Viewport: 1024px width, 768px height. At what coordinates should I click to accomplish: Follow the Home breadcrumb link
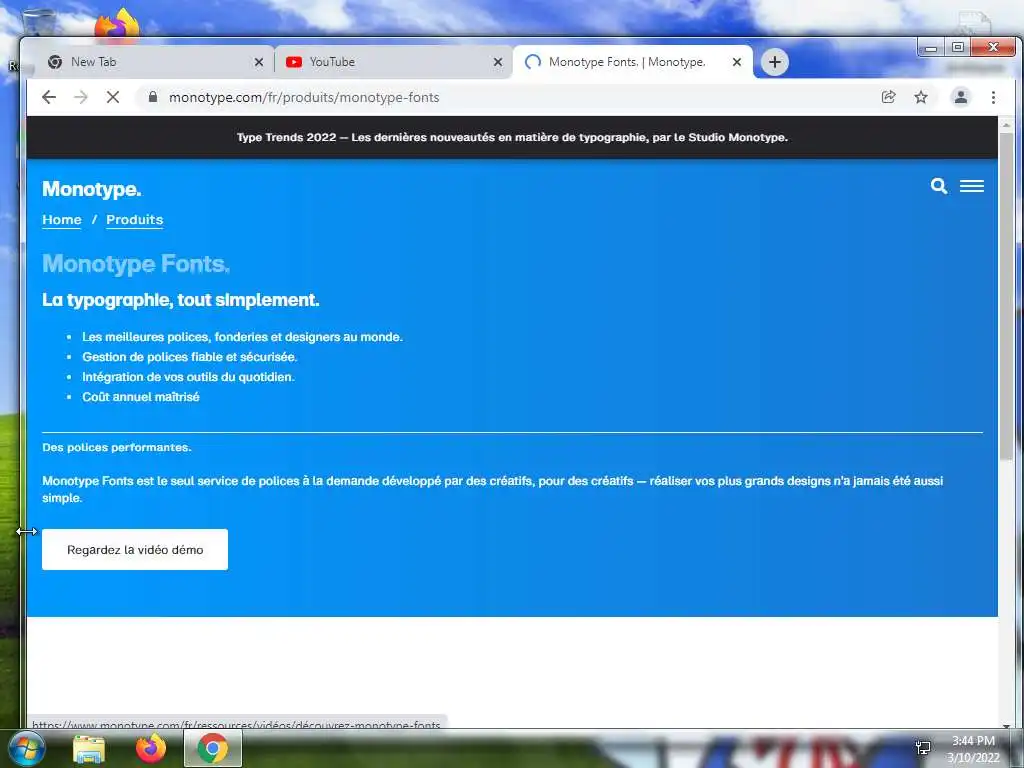coord(62,220)
